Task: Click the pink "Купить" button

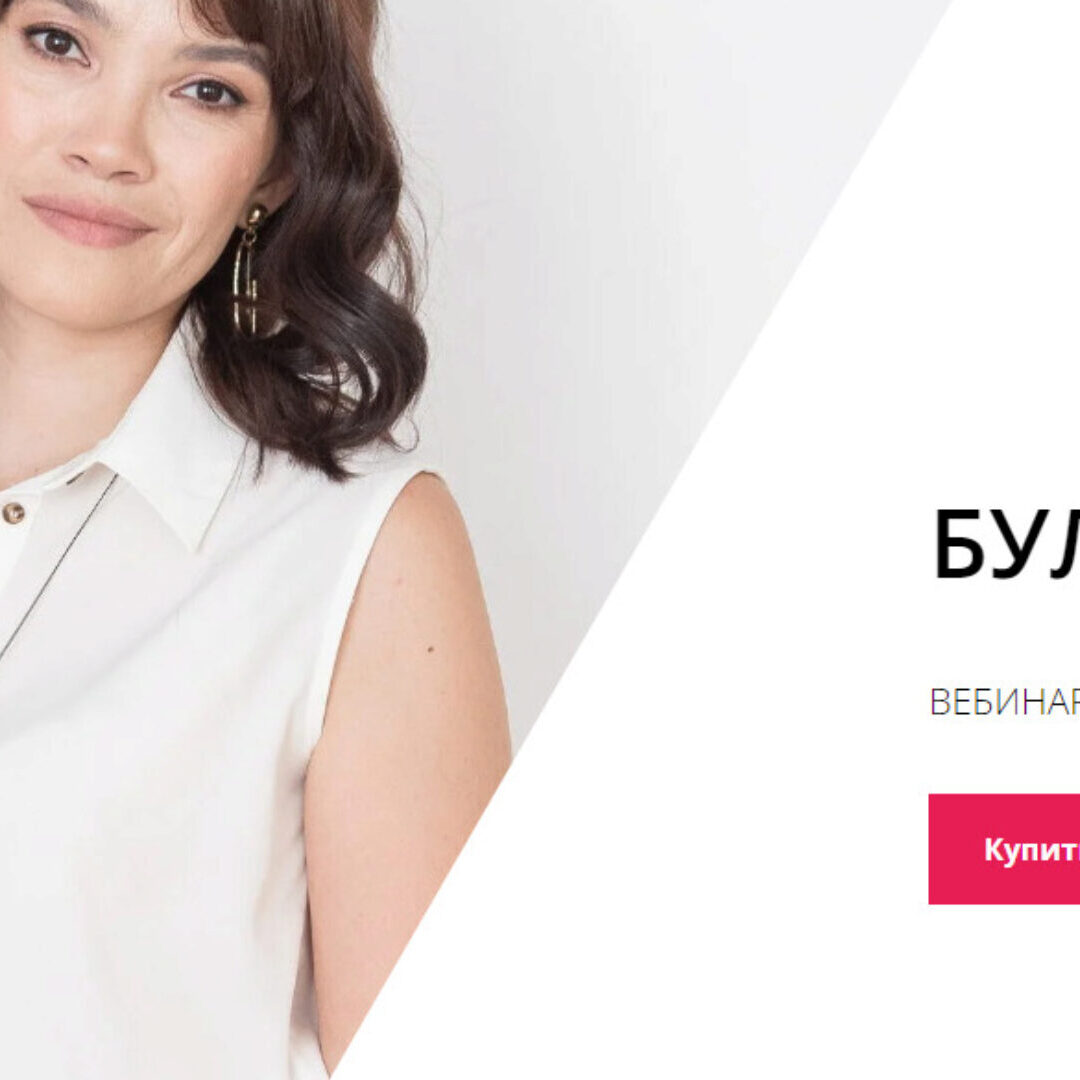Action: tap(1004, 849)
